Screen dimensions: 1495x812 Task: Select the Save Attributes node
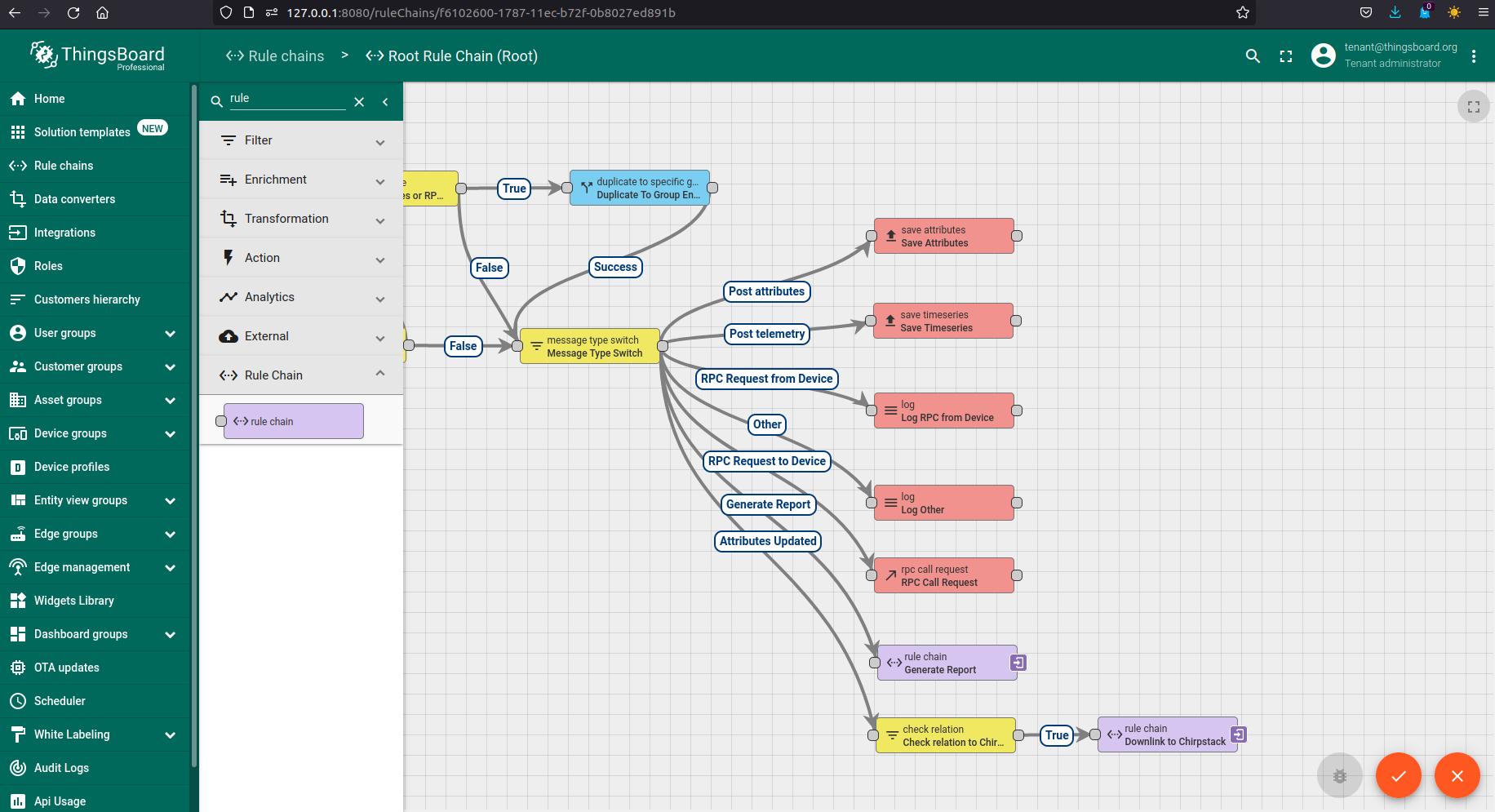pos(944,236)
